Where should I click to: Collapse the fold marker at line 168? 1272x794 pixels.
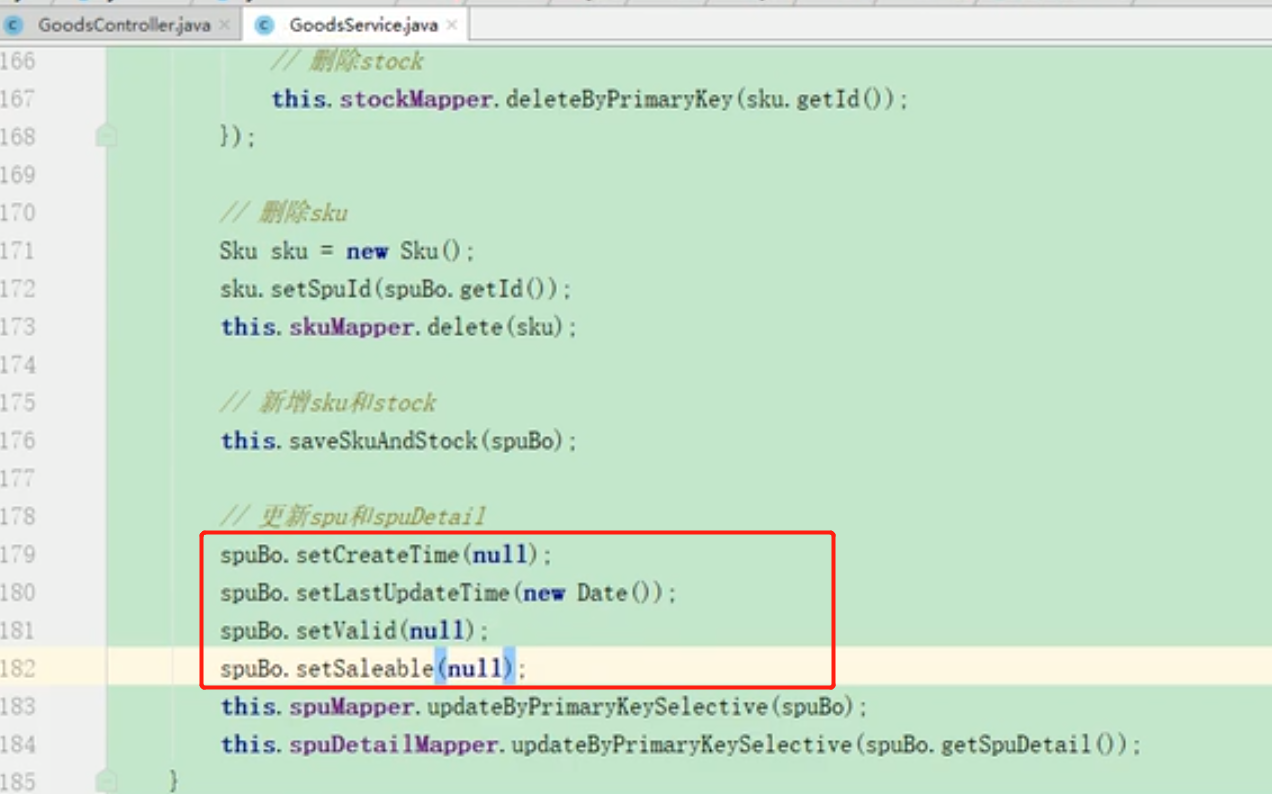tap(106, 137)
